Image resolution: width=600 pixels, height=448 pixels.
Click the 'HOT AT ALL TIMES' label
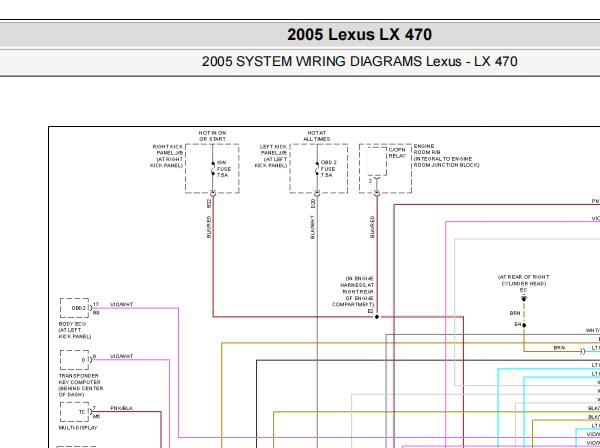(317, 136)
